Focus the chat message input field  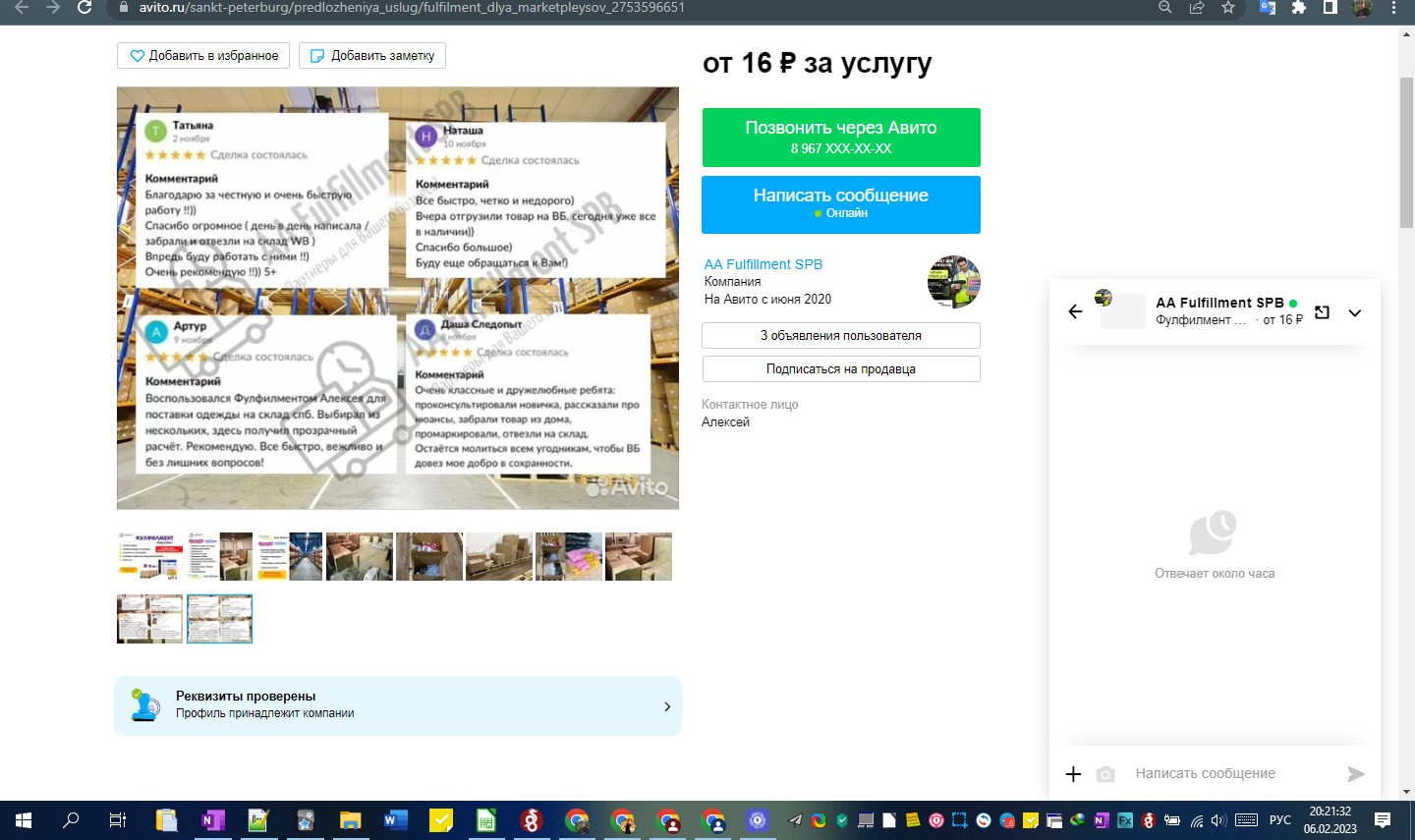tap(1233, 773)
